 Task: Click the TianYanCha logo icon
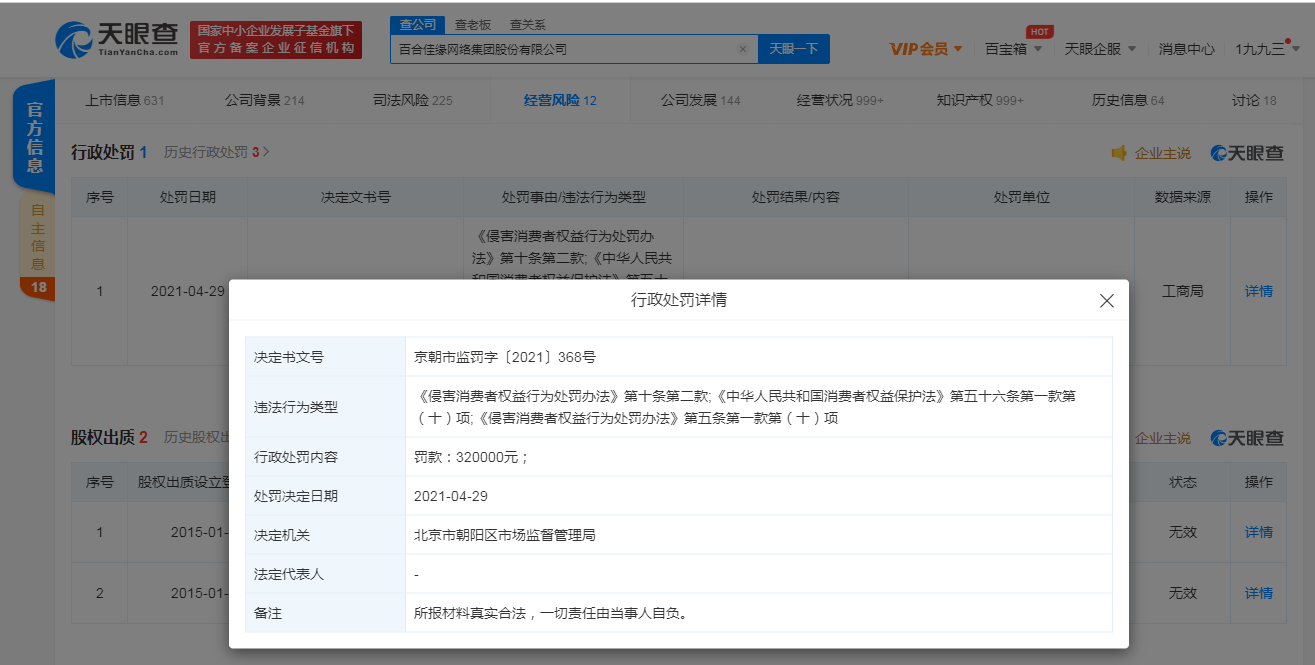(75, 40)
